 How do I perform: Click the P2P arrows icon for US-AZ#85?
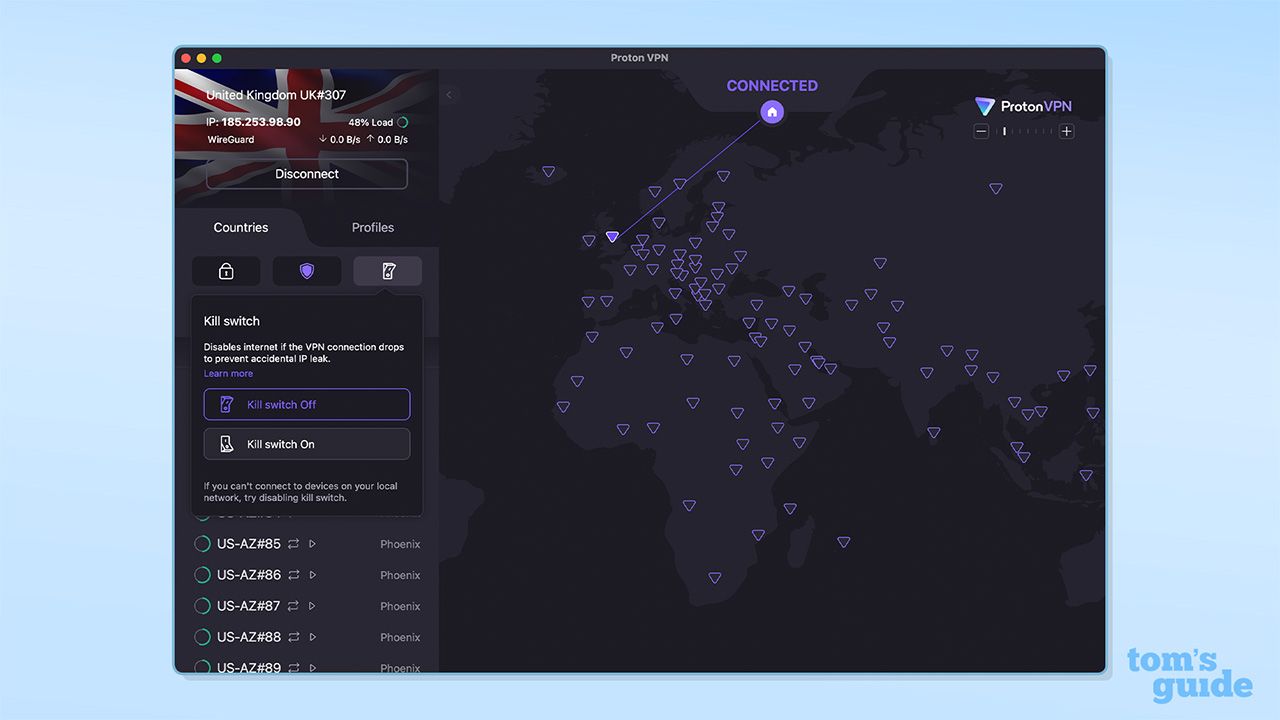tap(293, 544)
